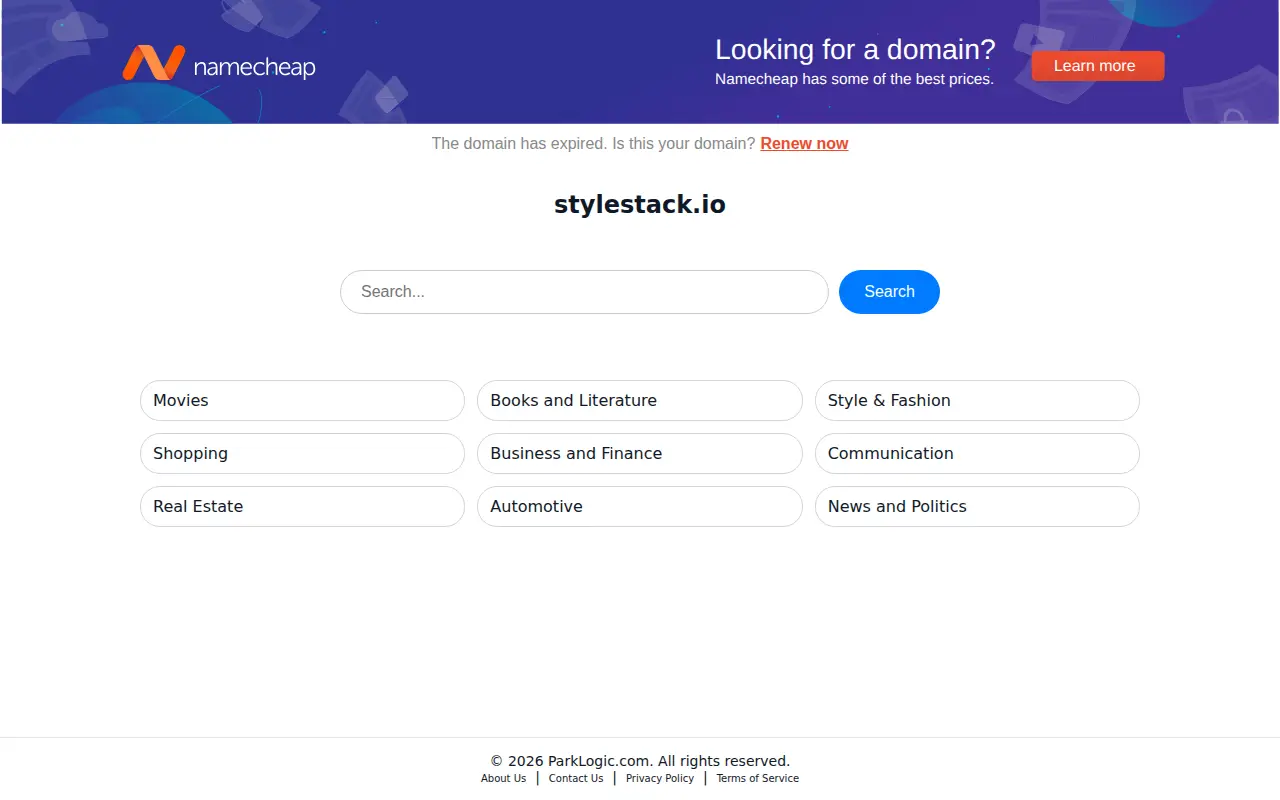
Task: Select Books and Literature category
Action: point(640,400)
